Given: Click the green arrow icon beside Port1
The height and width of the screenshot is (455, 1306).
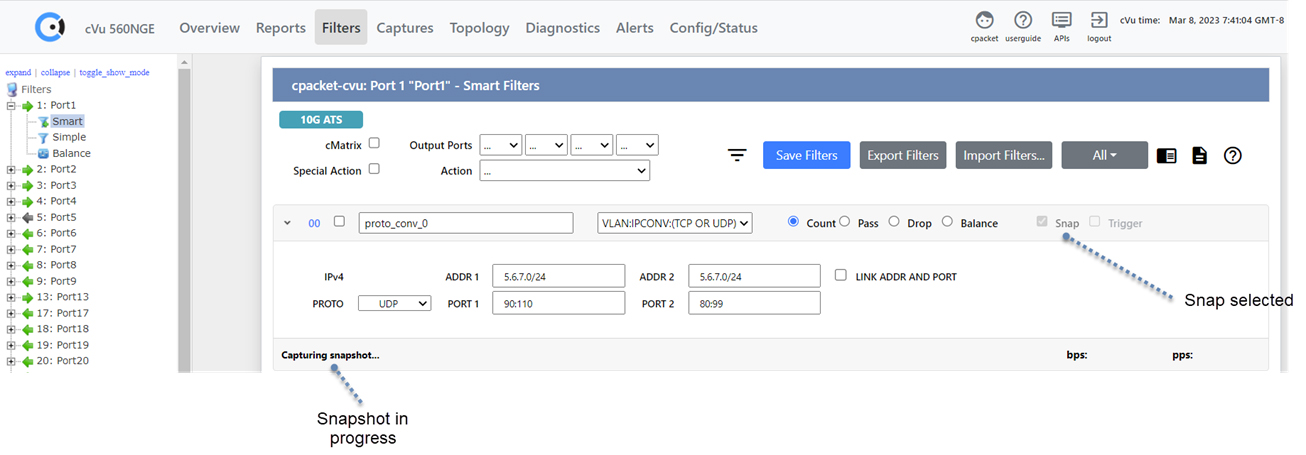Looking at the screenshot, I should coord(28,105).
